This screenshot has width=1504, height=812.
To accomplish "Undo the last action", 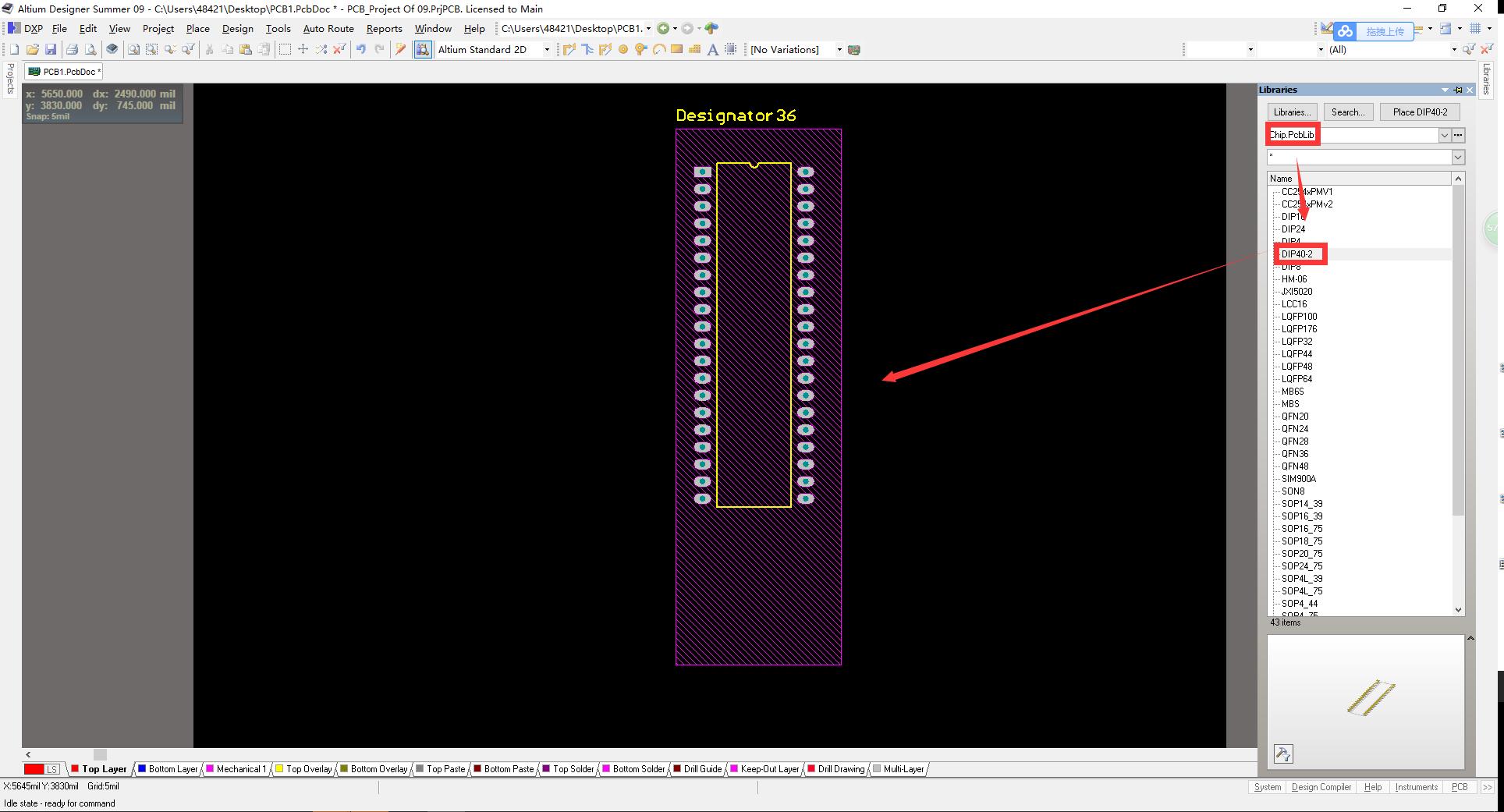I will pyautogui.click(x=360, y=49).
